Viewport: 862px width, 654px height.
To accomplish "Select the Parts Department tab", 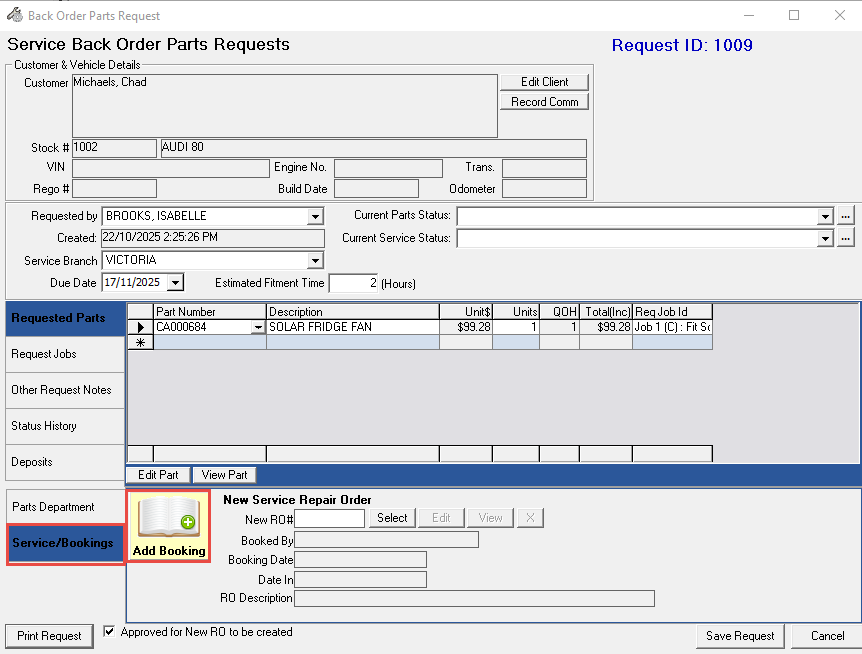I will [65, 507].
